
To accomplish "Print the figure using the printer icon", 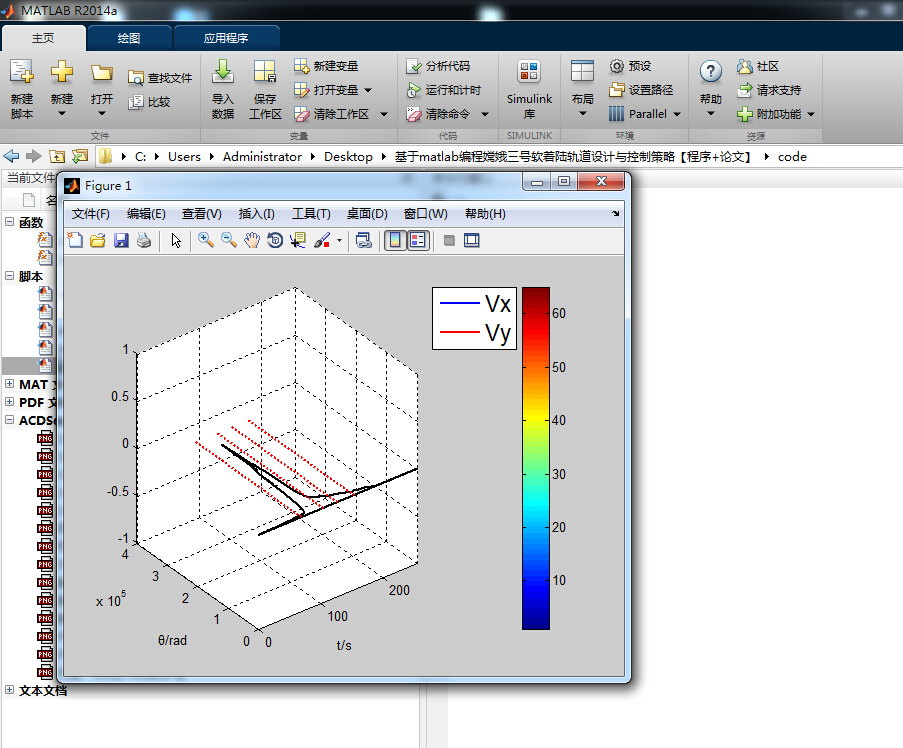I will coord(144,240).
